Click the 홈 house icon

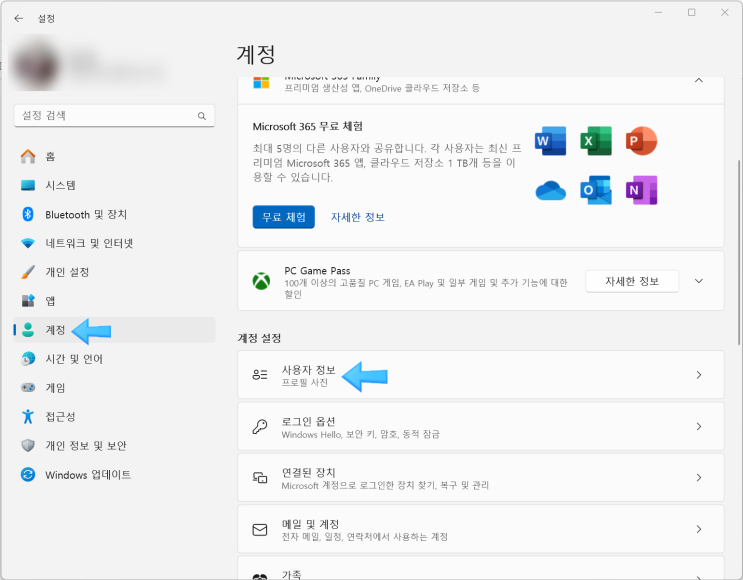pos(28,156)
